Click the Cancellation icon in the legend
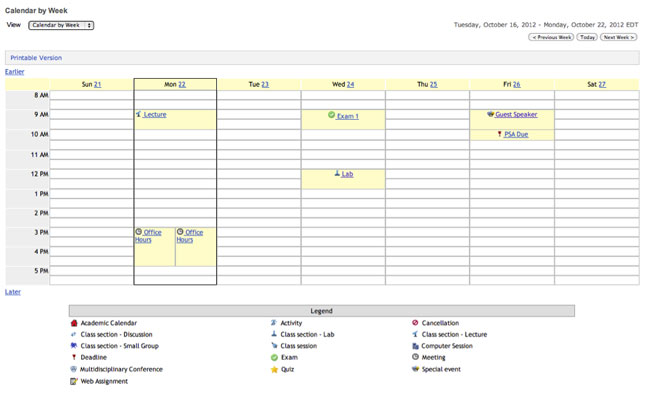 click(415, 324)
